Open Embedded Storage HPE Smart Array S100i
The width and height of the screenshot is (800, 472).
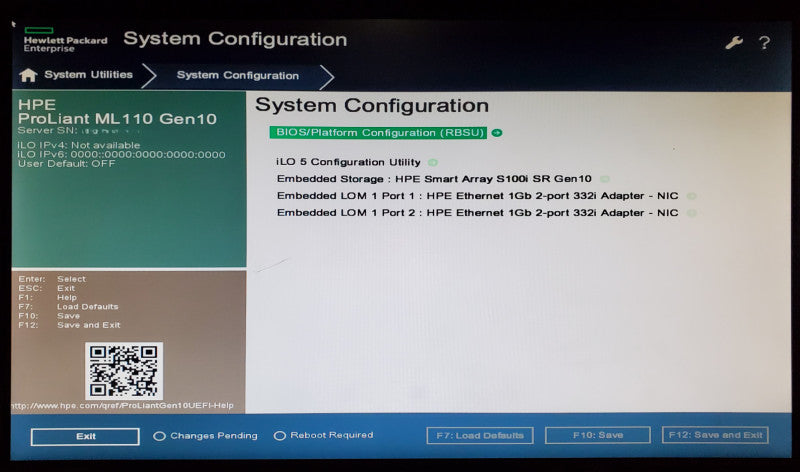434,179
